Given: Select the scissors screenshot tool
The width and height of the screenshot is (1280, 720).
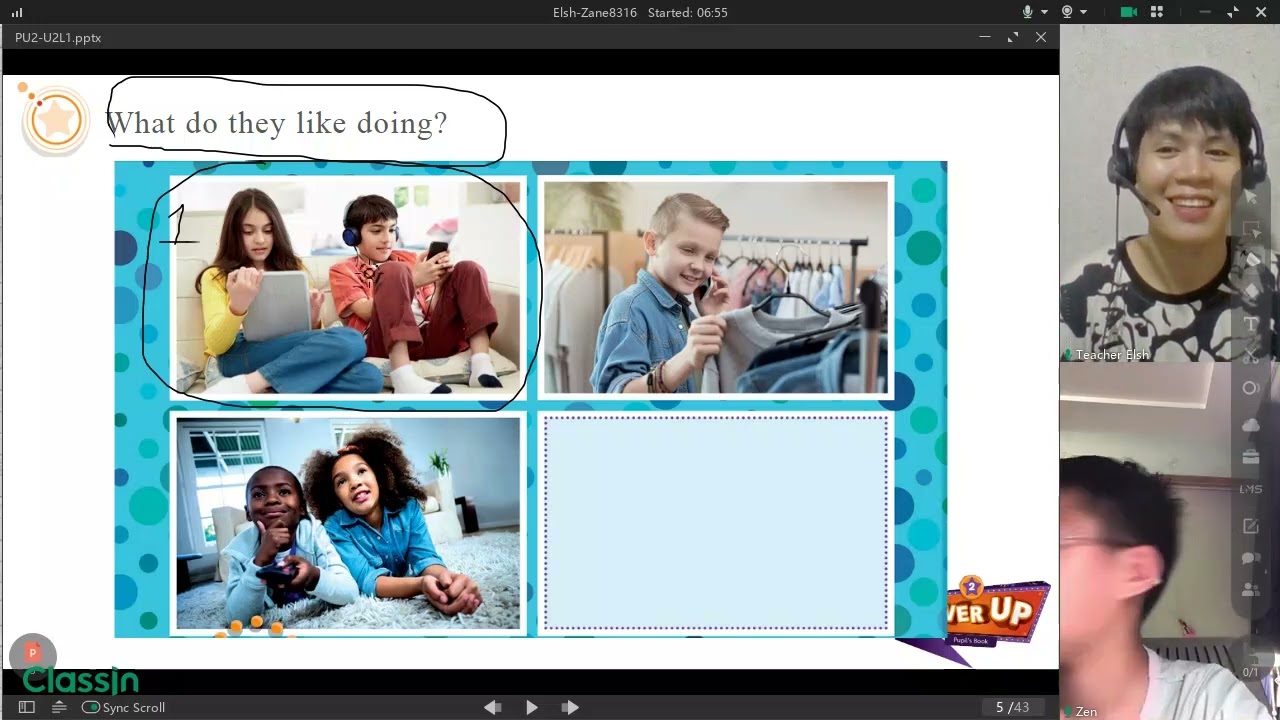Looking at the screenshot, I should tap(1251, 355).
